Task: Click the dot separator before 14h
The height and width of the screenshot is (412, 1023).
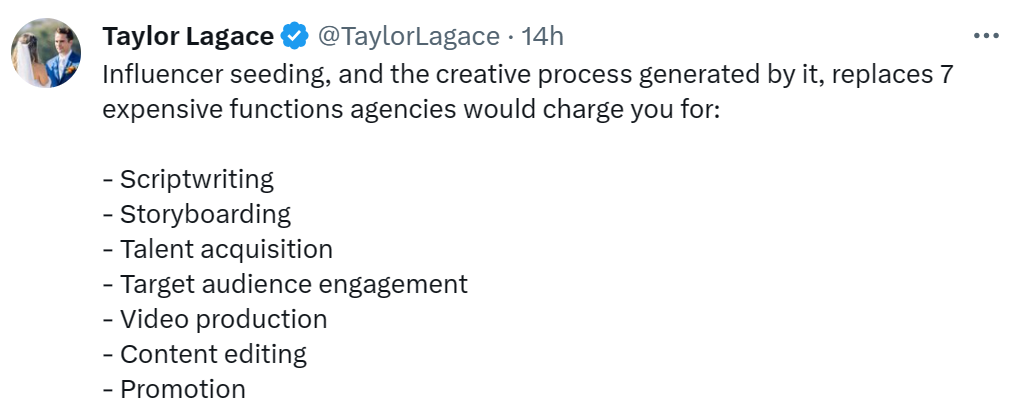Action: click(511, 37)
